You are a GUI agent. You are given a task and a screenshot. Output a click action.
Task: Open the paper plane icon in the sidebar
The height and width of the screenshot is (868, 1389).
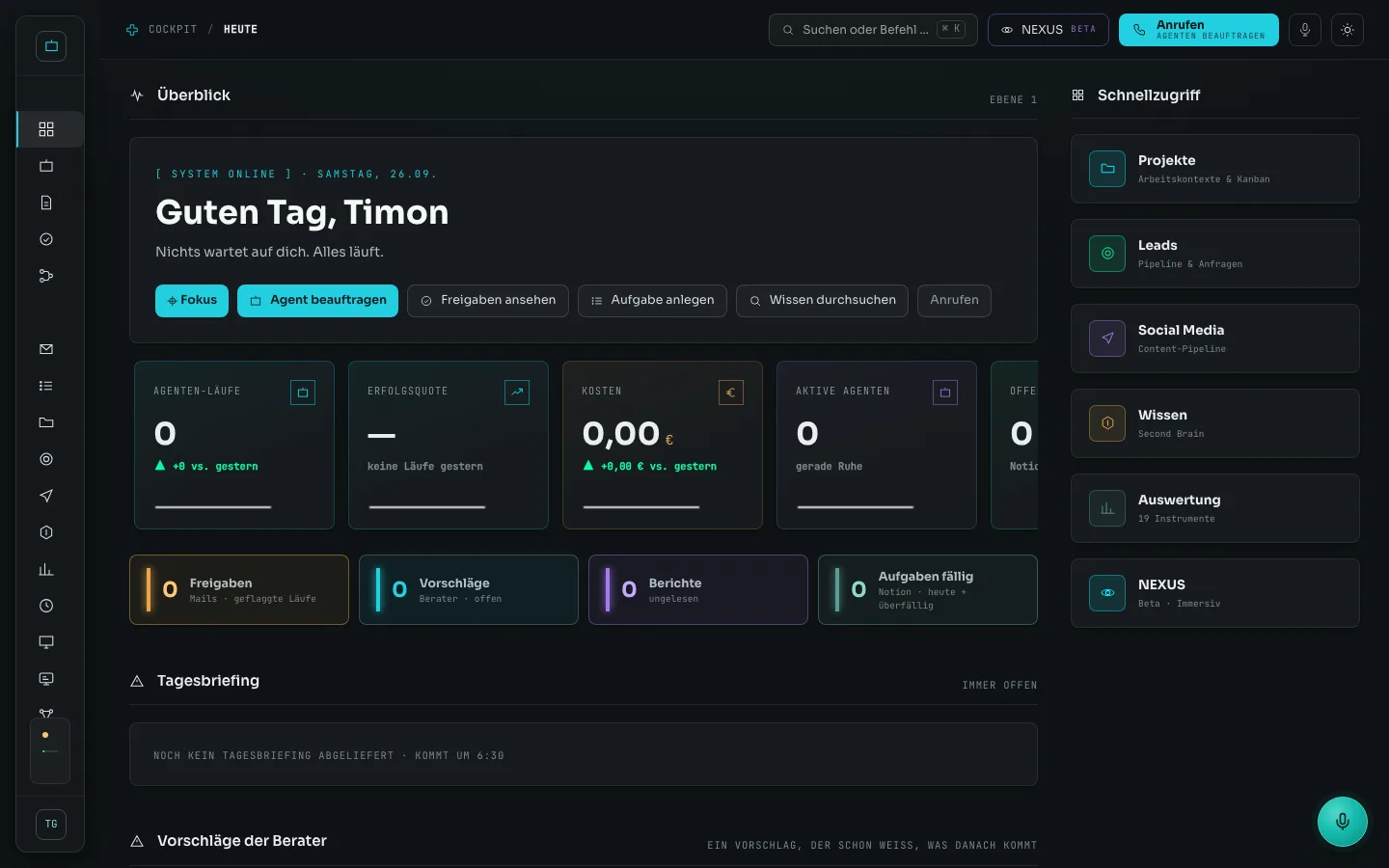point(46,496)
